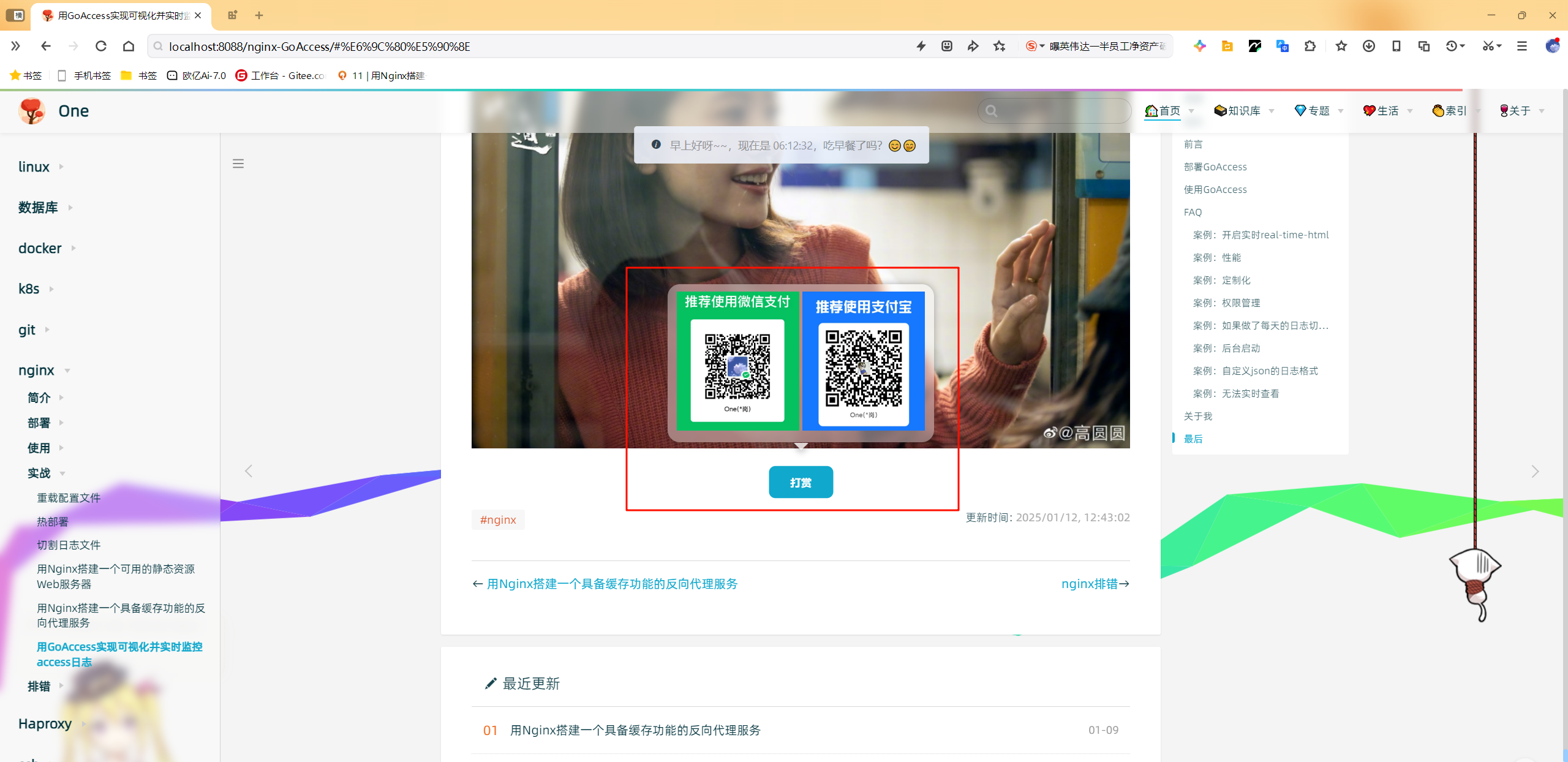Click the 打赏 reward button
This screenshot has height=762, width=1568.
pos(801,482)
